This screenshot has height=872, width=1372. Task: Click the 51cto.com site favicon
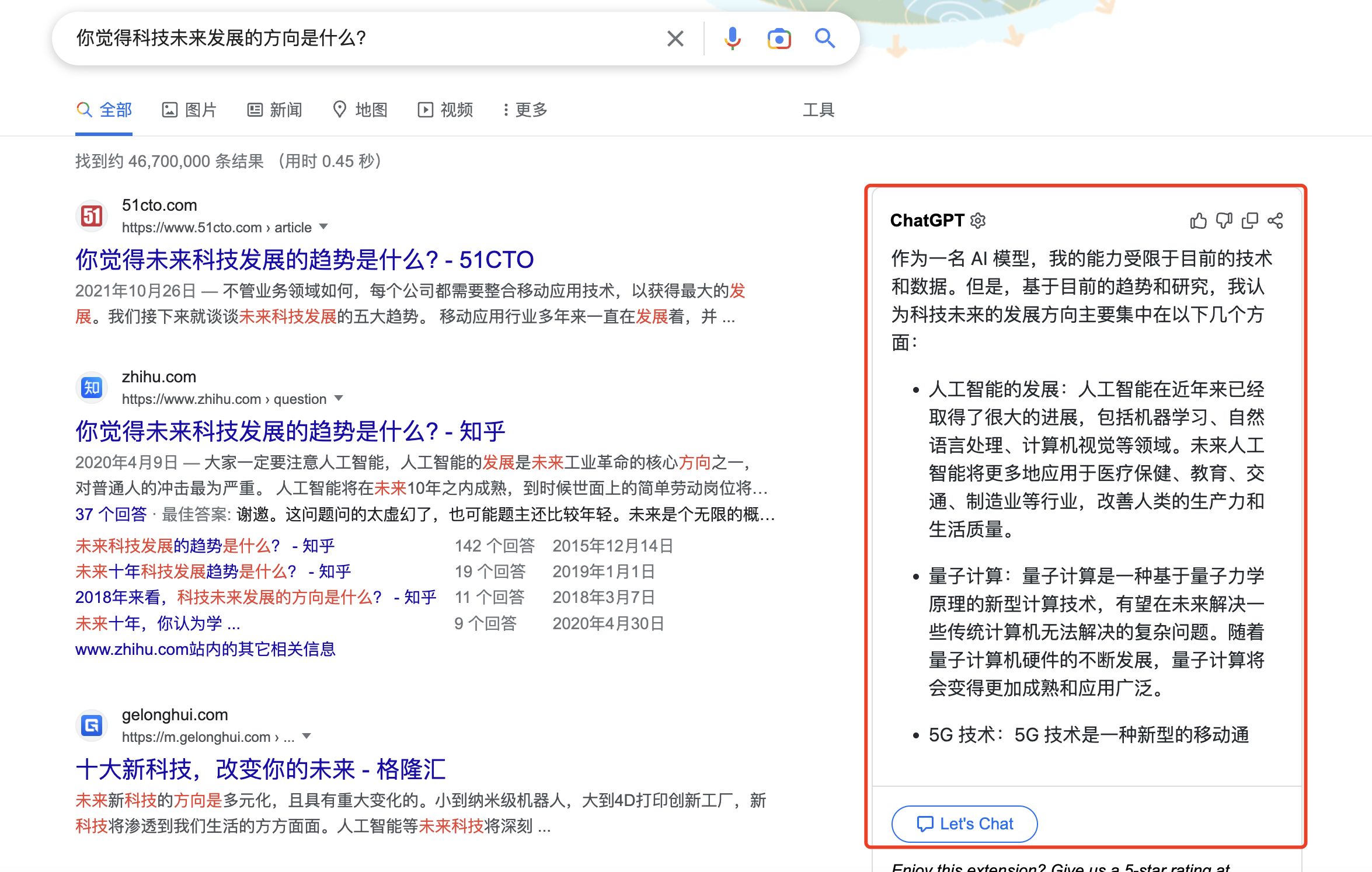tap(92, 216)
